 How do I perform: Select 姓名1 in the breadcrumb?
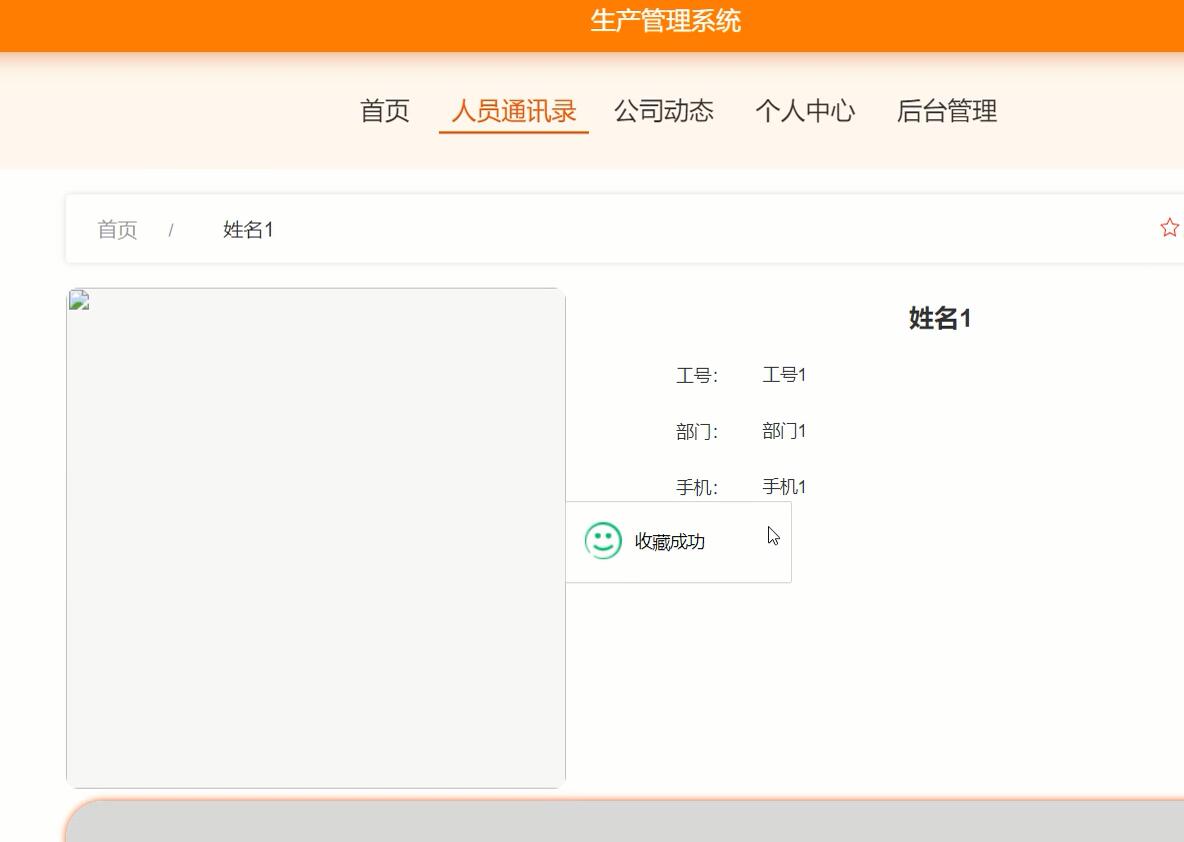point(249,229)
